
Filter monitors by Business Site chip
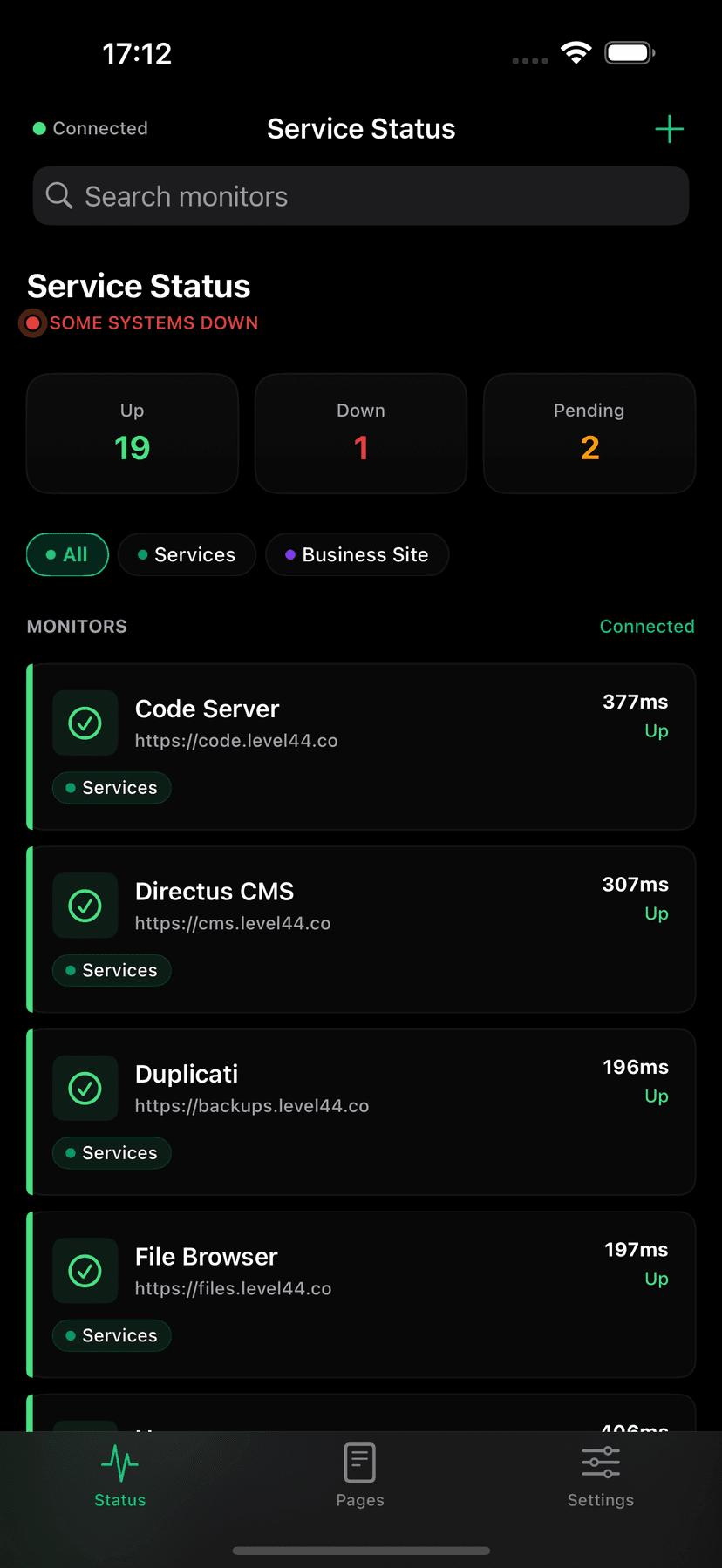[357, 554]
